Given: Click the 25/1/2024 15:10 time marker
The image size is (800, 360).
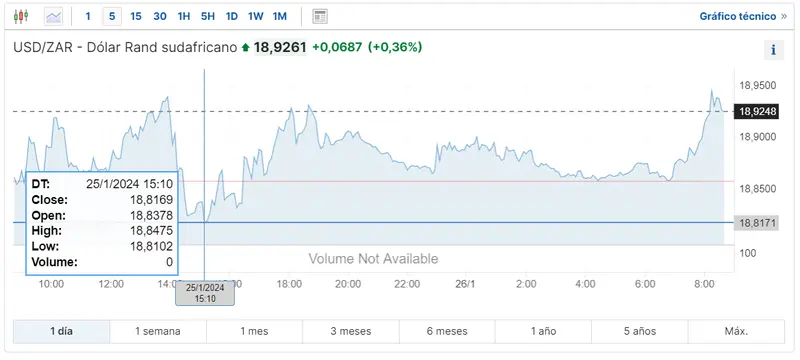Looking at the screenshot, I should [205, 293].
